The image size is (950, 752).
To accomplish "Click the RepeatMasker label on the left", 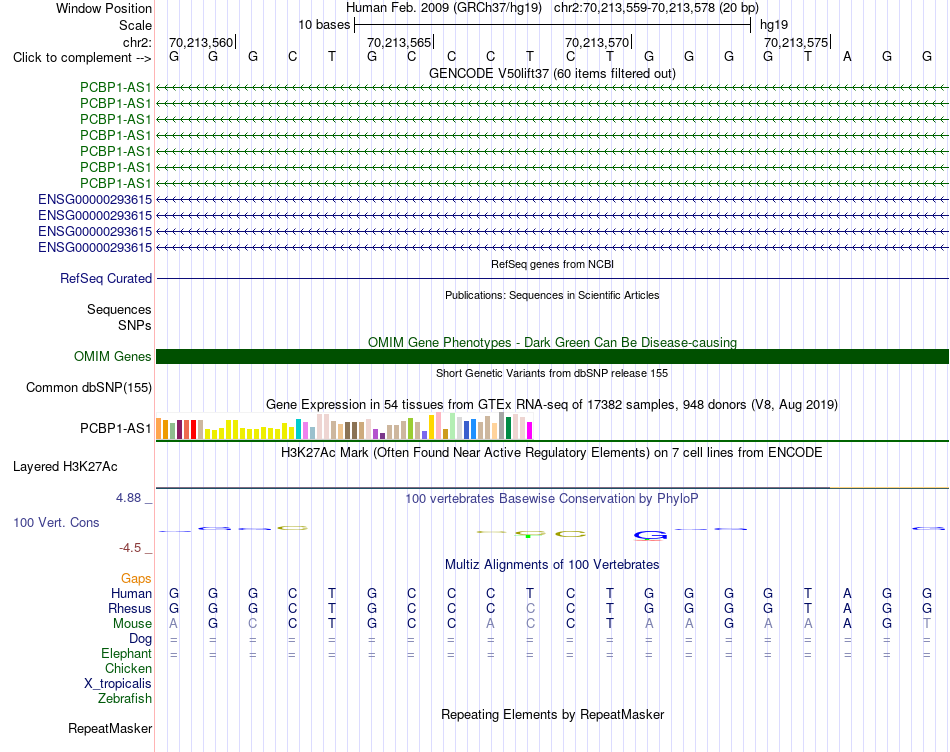I will pyautogui.click(x=110, y=728).
